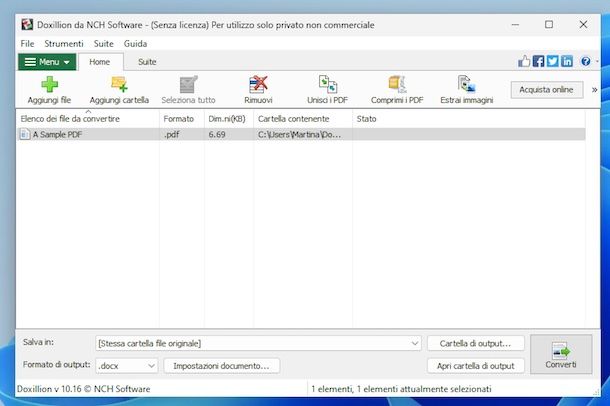The height and width of the screenshot is (406, 610).
Task: Minimize the Doxillion window
Action: [x=515, y=24]
